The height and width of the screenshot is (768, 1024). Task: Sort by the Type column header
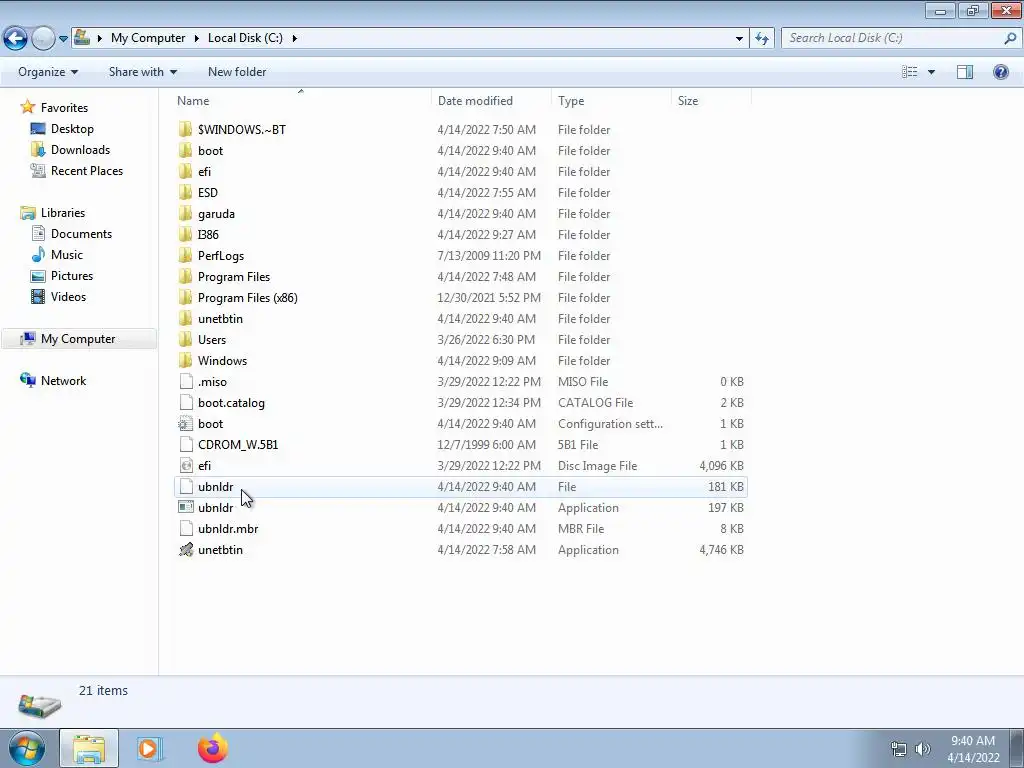point(571,101)
